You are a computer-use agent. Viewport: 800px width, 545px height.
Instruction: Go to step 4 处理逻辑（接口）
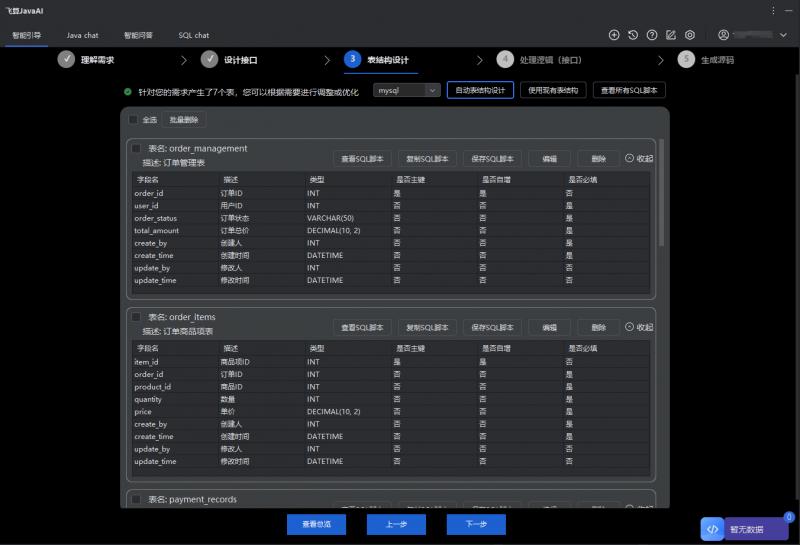tap(540, 60)
